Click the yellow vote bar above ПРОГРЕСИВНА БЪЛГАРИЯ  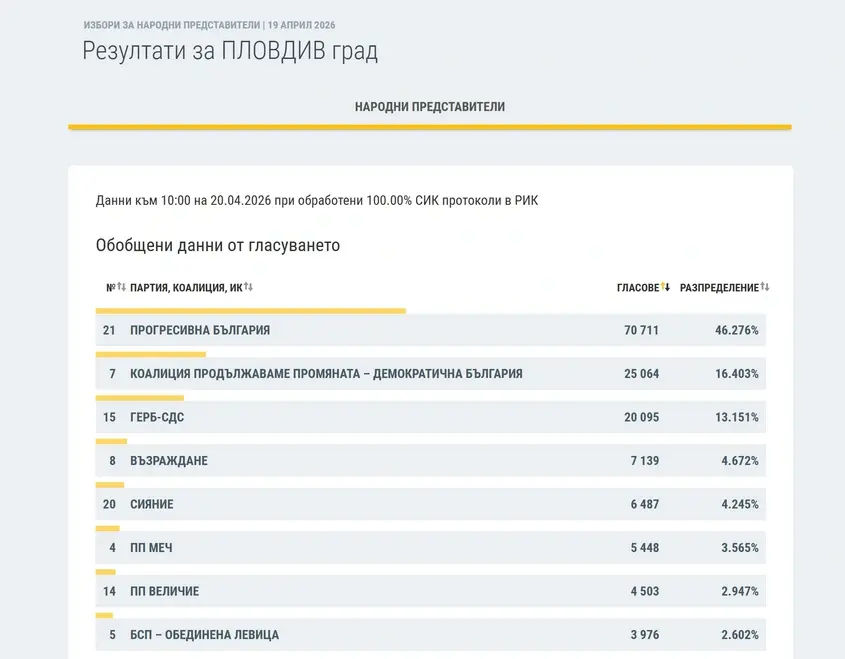coord(250,311)
